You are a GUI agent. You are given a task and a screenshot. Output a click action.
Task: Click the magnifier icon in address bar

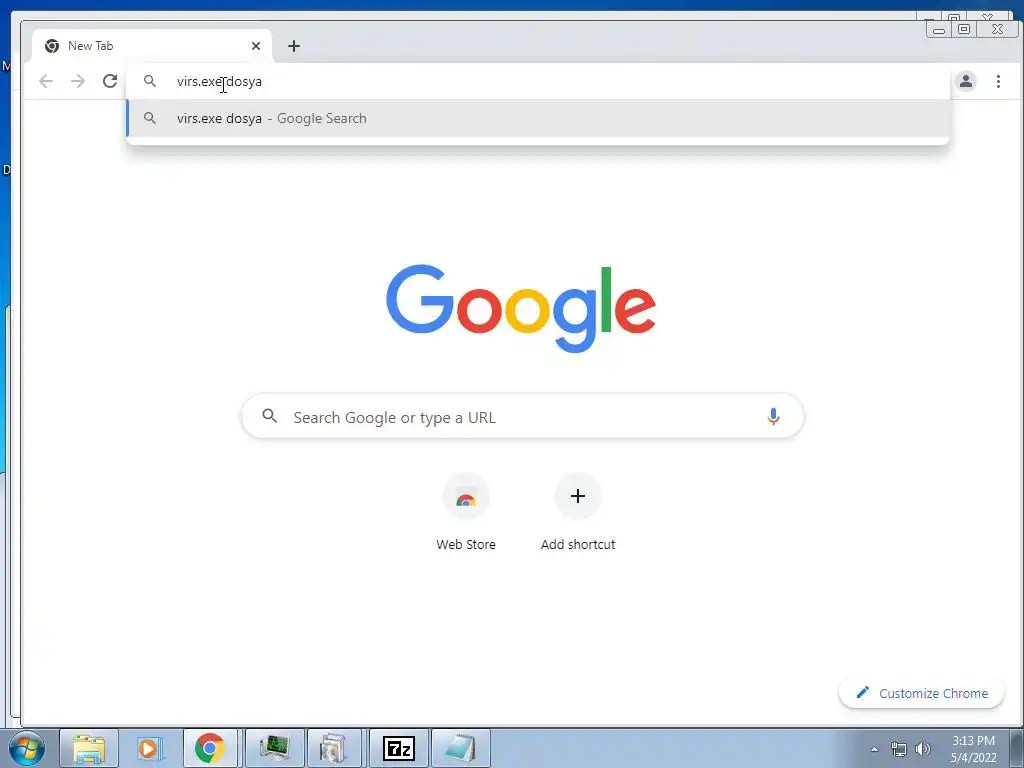pos(150,81)
